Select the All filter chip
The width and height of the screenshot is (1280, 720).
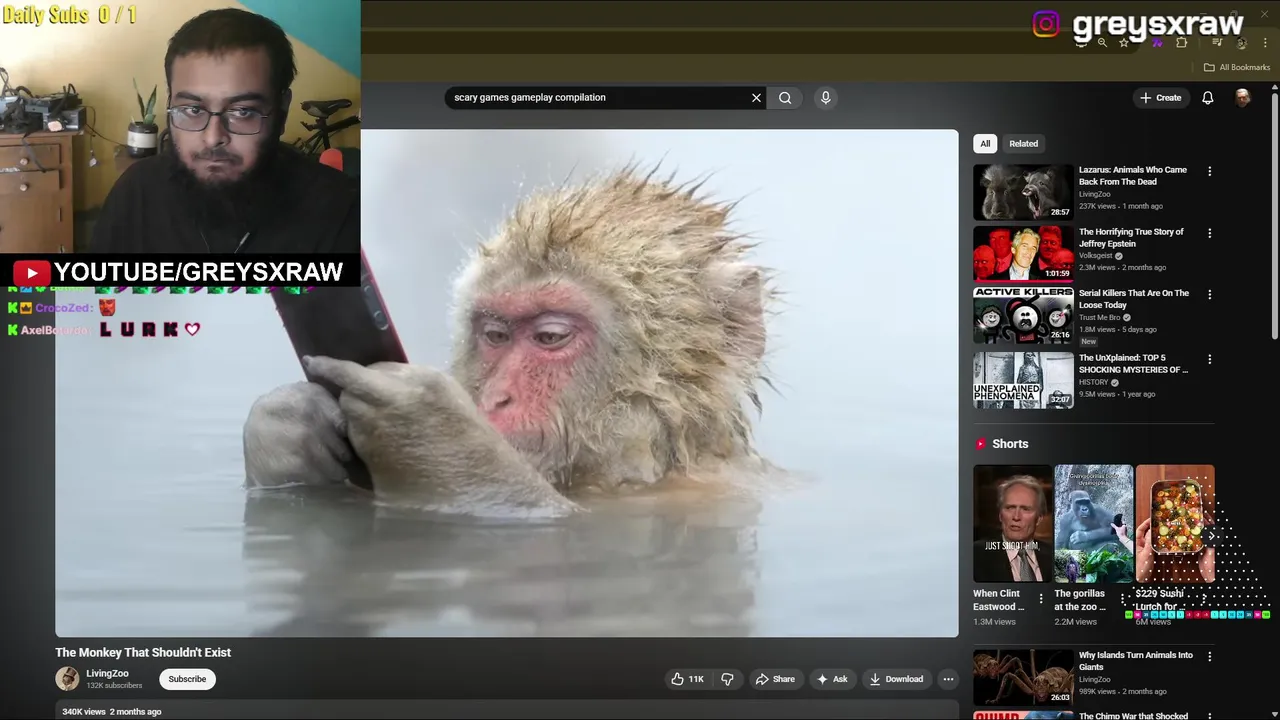click(x=985, y=143)
